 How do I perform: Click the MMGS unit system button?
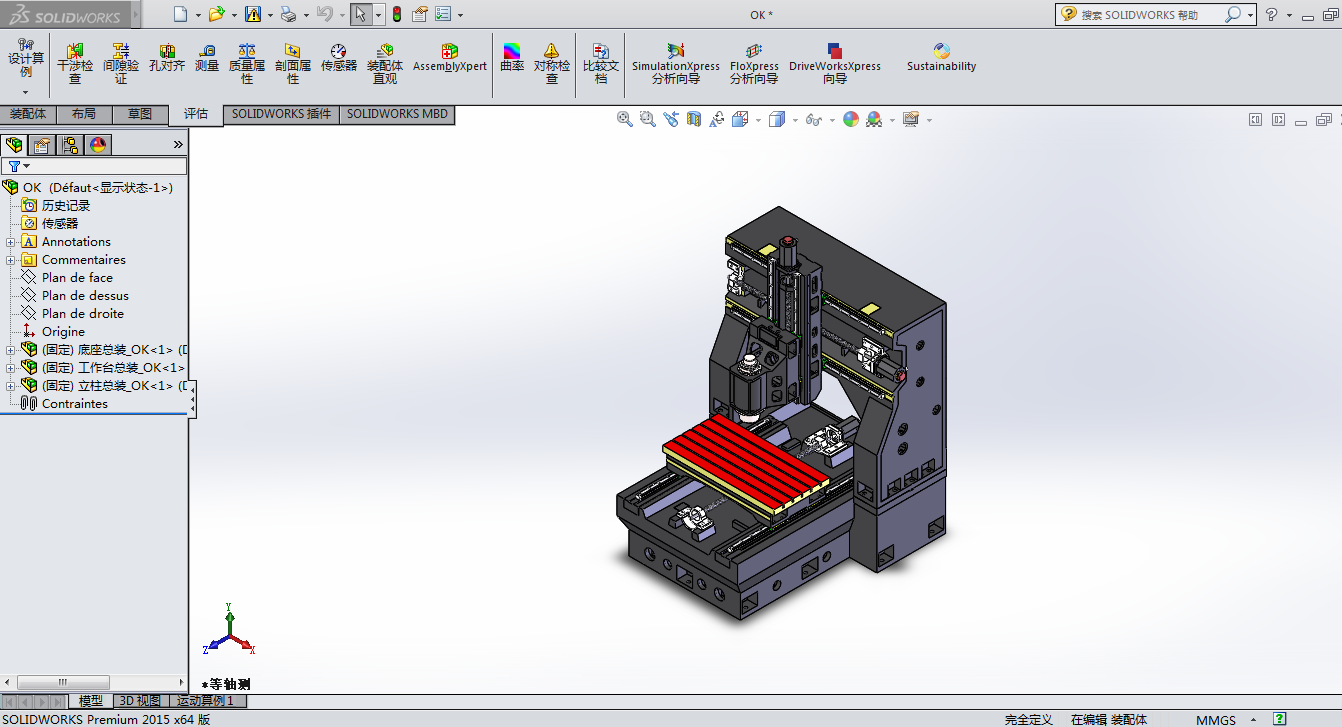pyautogui.click(x=1215, y=719)
